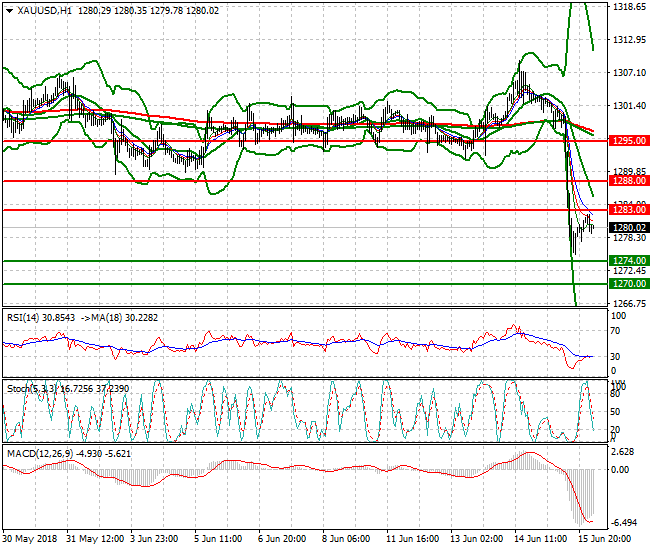650x550 pixels.
Task: Click the 1274.00 green support level tag
Action: tap(629, 261)
